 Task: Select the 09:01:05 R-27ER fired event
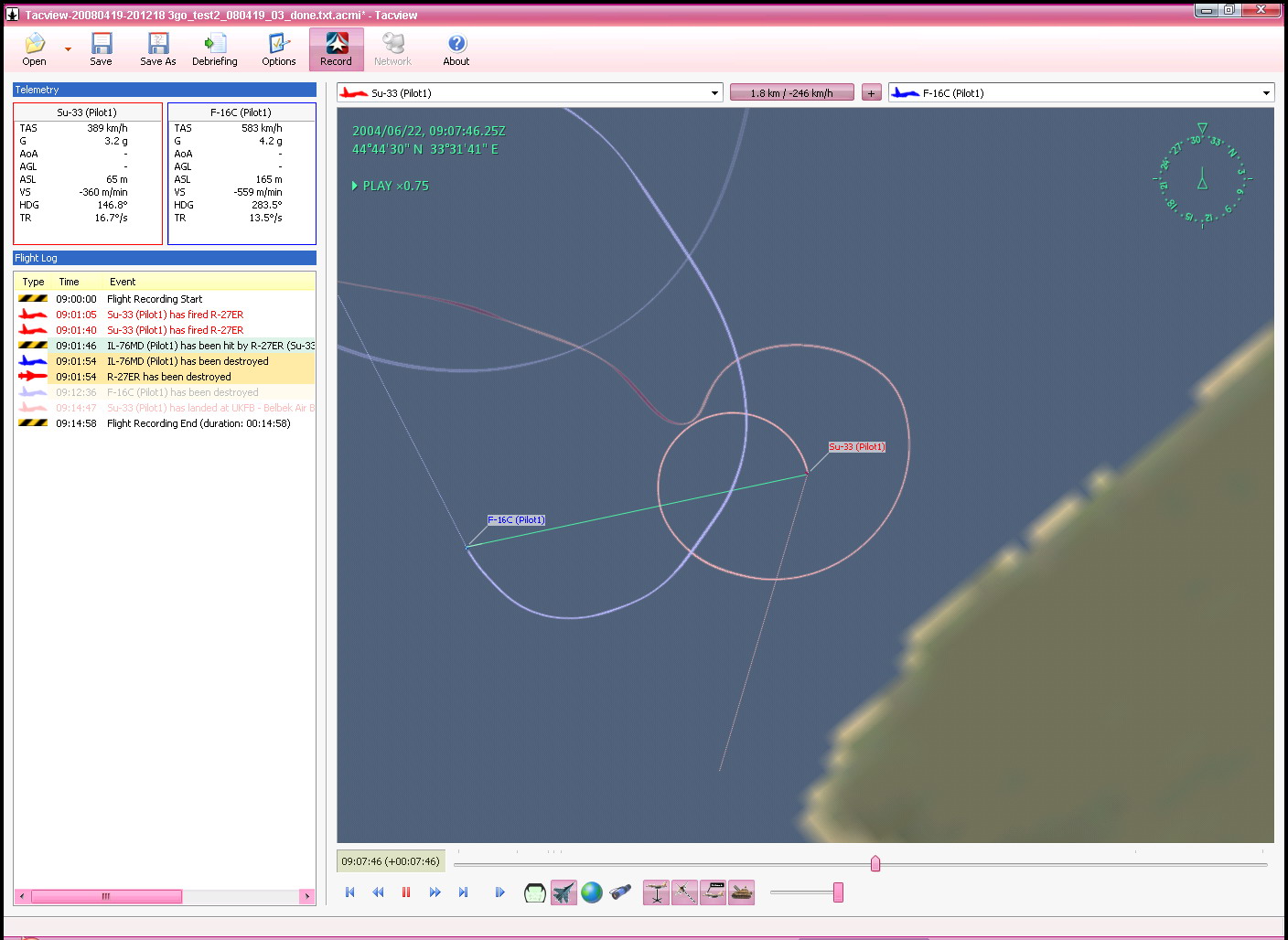pyautogui.click(x=175, y=315)
